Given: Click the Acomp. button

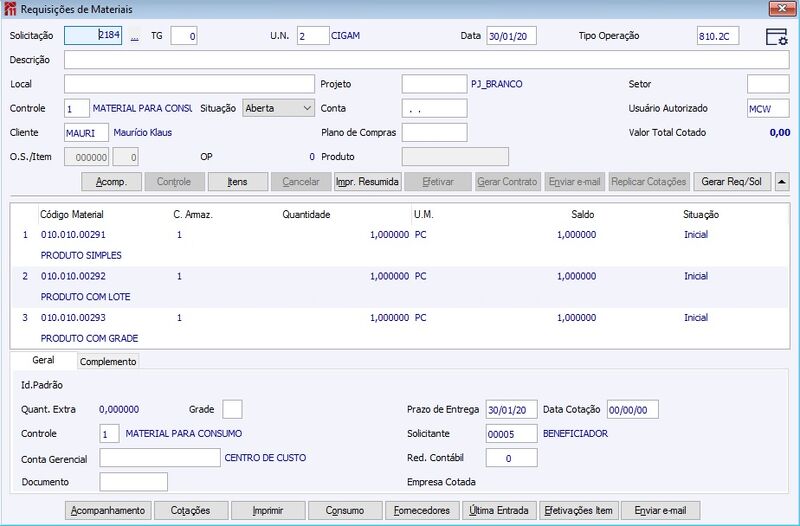Looking at the screenshot, I should (111, 182).
